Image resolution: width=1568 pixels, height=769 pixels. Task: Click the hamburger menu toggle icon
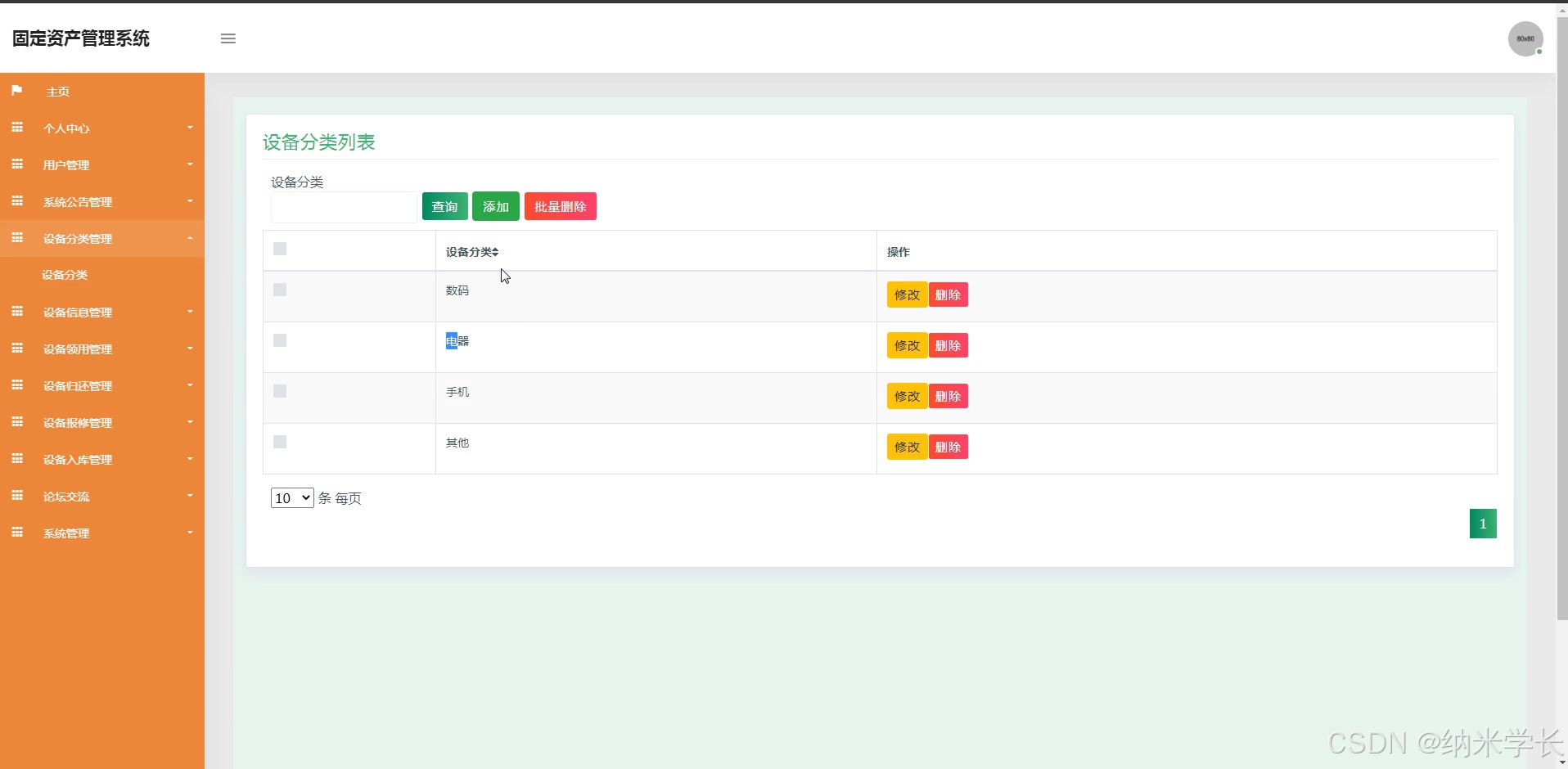coord(228,38)
